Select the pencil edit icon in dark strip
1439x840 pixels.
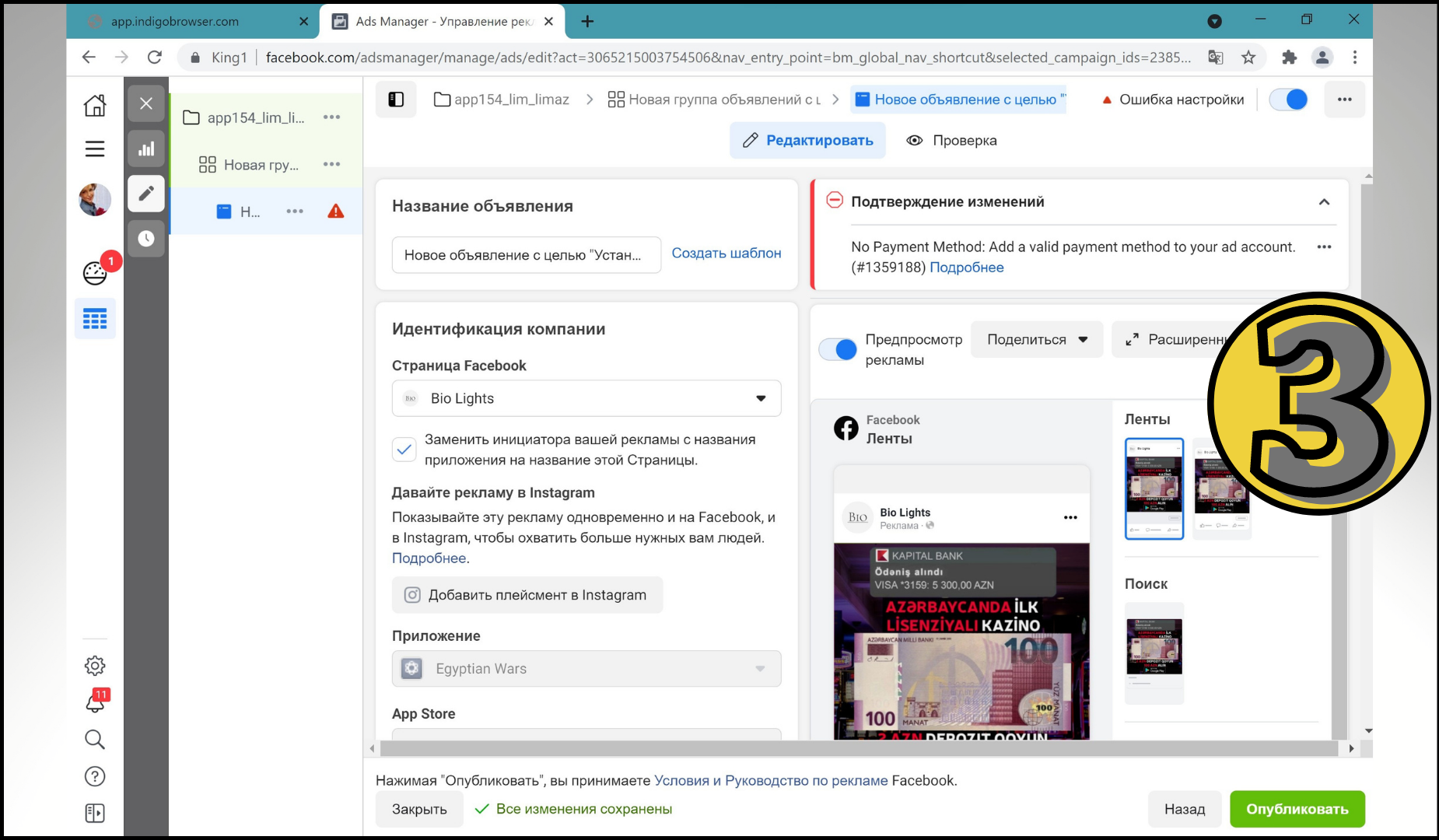tap(146, 194)
